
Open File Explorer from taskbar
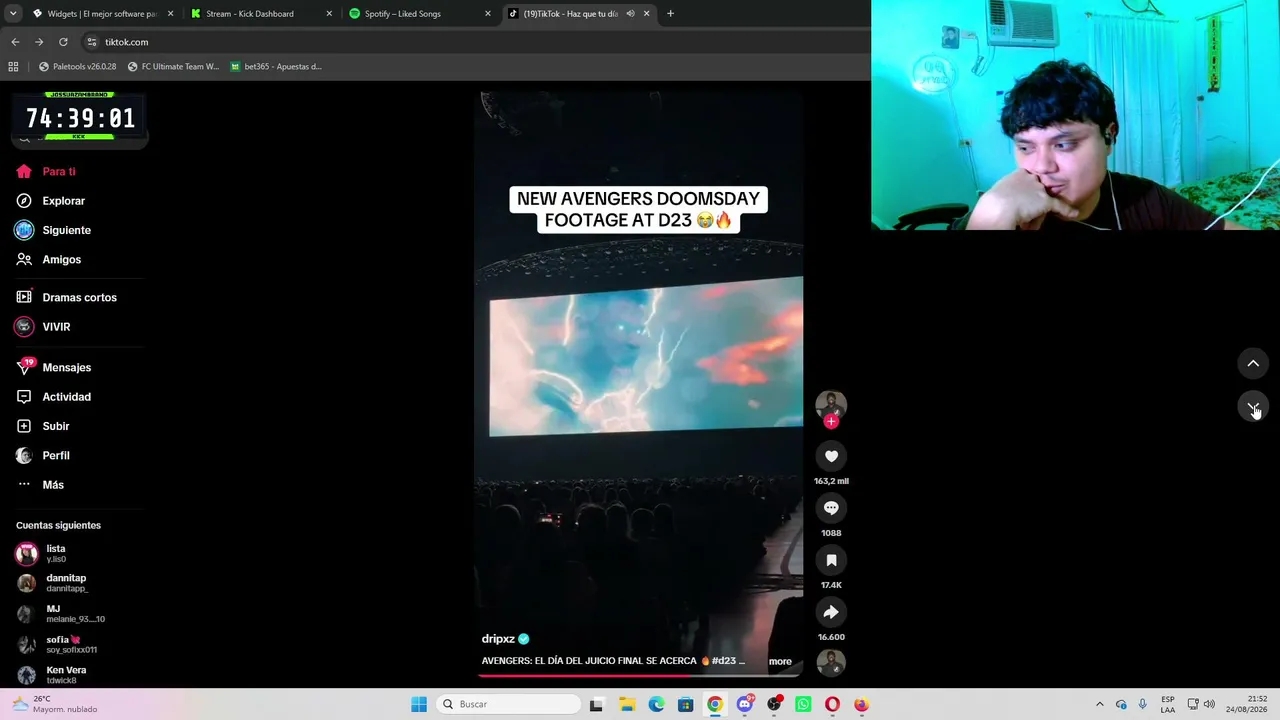[x=627, y=704]
